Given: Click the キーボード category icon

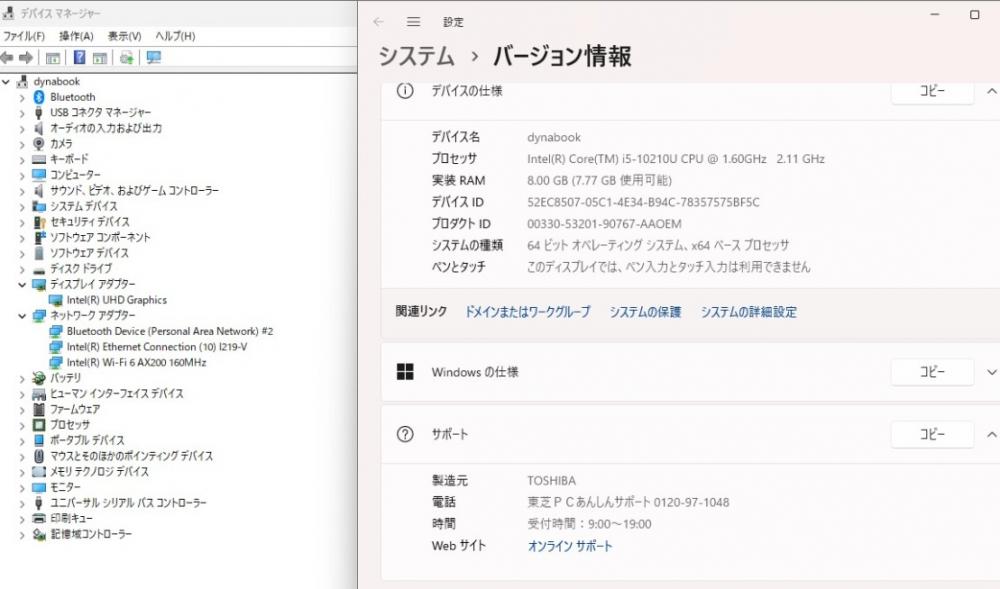Looking at the screenshot, I should click(39, 159).
